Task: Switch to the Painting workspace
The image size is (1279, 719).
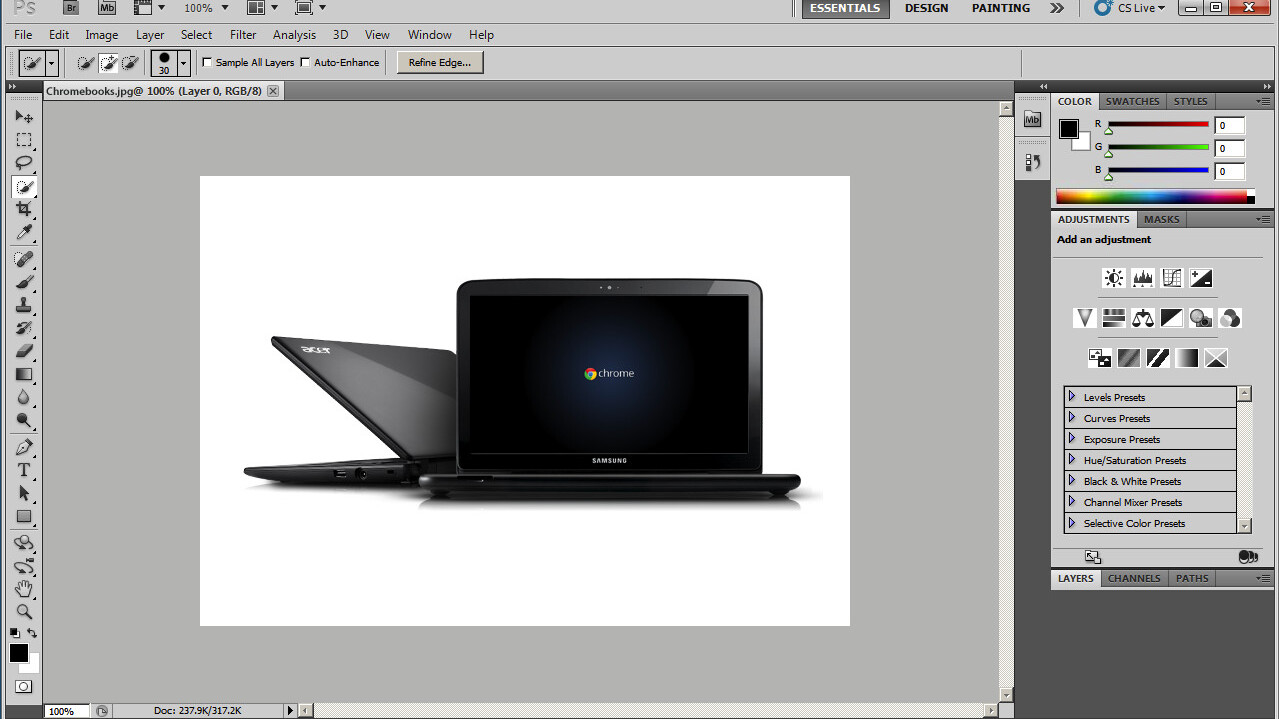Action: pos(1002,8)
